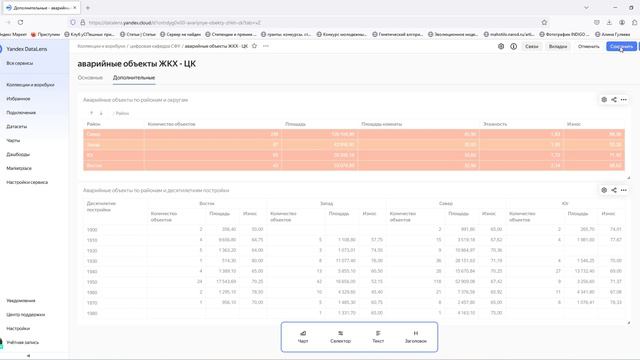The width and height of the screenshot is (640, 360).
Task: Open Дашборды in the sidebar
Action: (x=18, y=154)
